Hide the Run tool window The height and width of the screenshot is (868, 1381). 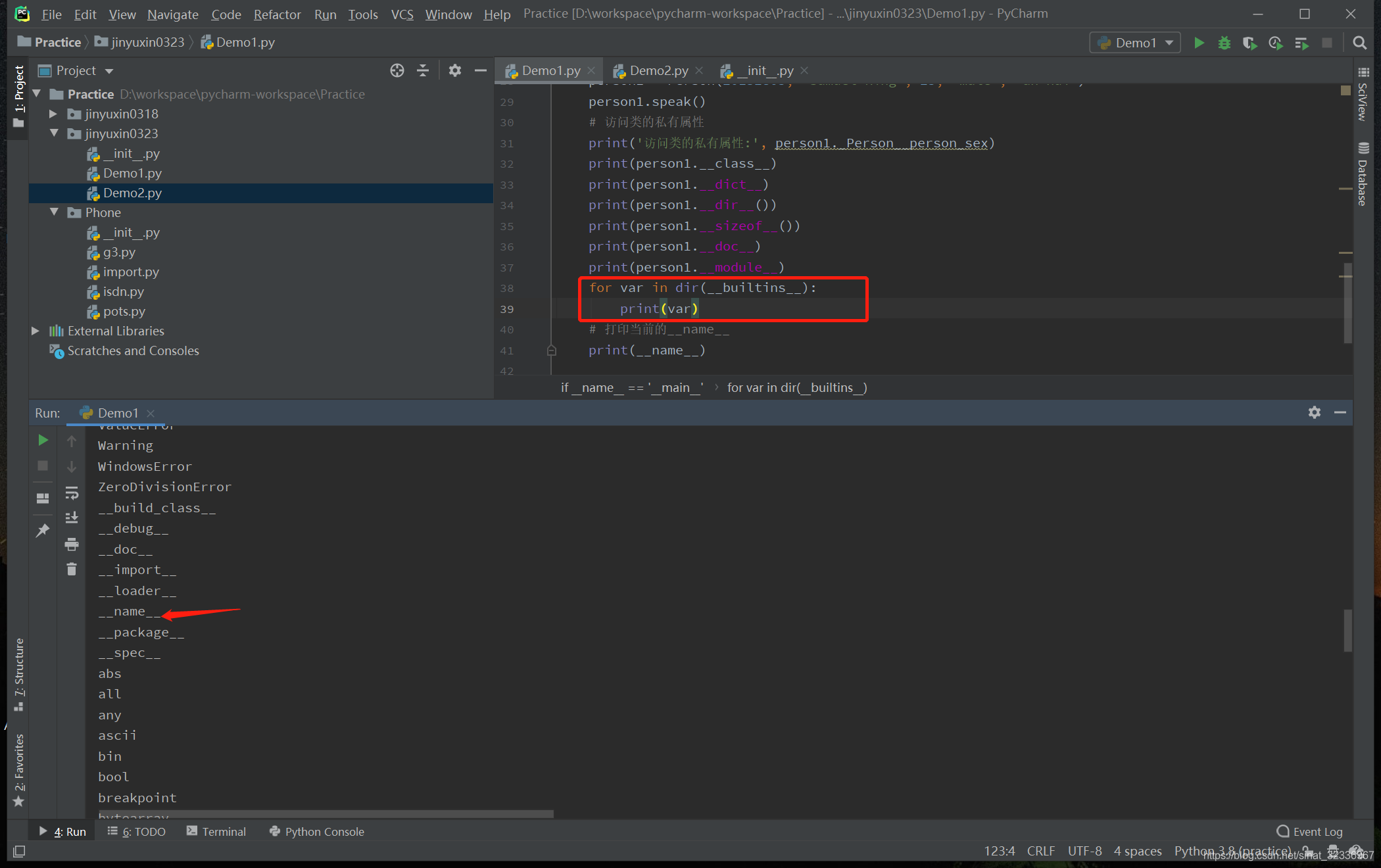pos(1340,412)
